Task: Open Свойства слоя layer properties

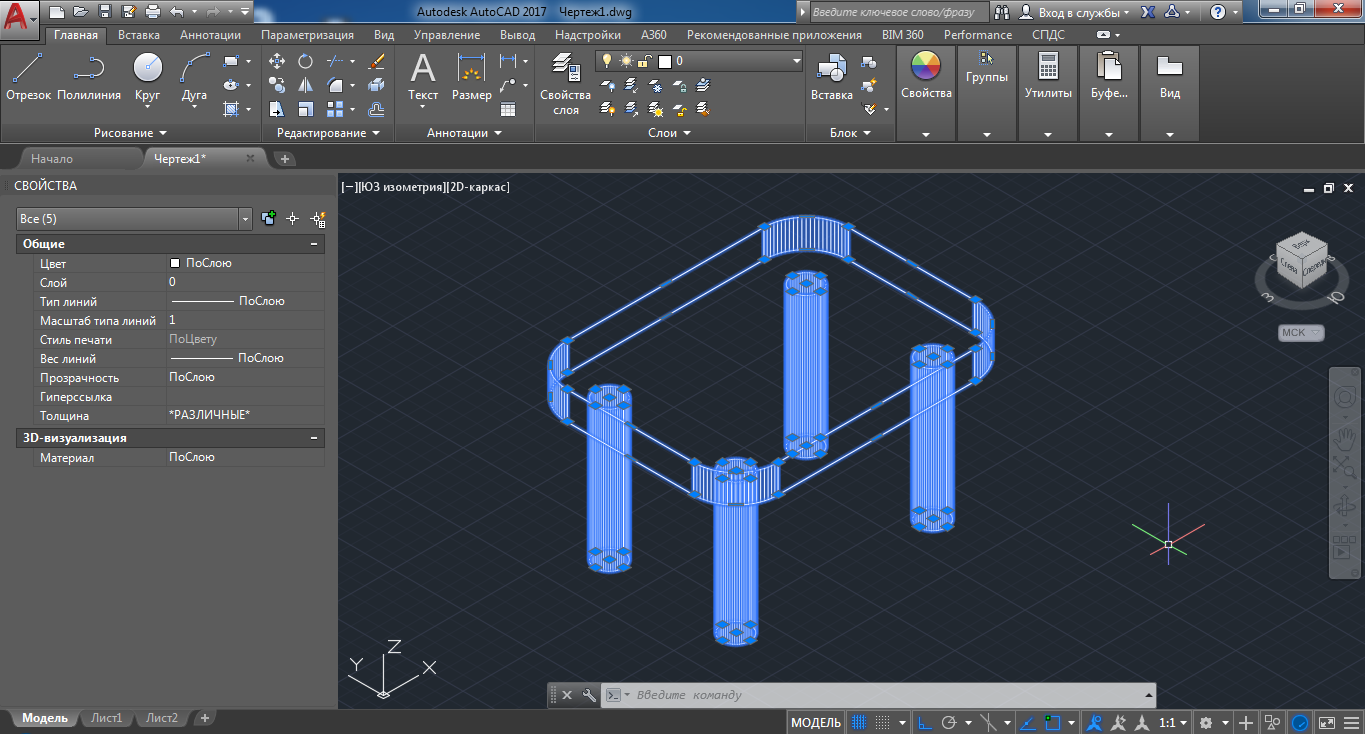Action: click(x=566, y=85)
